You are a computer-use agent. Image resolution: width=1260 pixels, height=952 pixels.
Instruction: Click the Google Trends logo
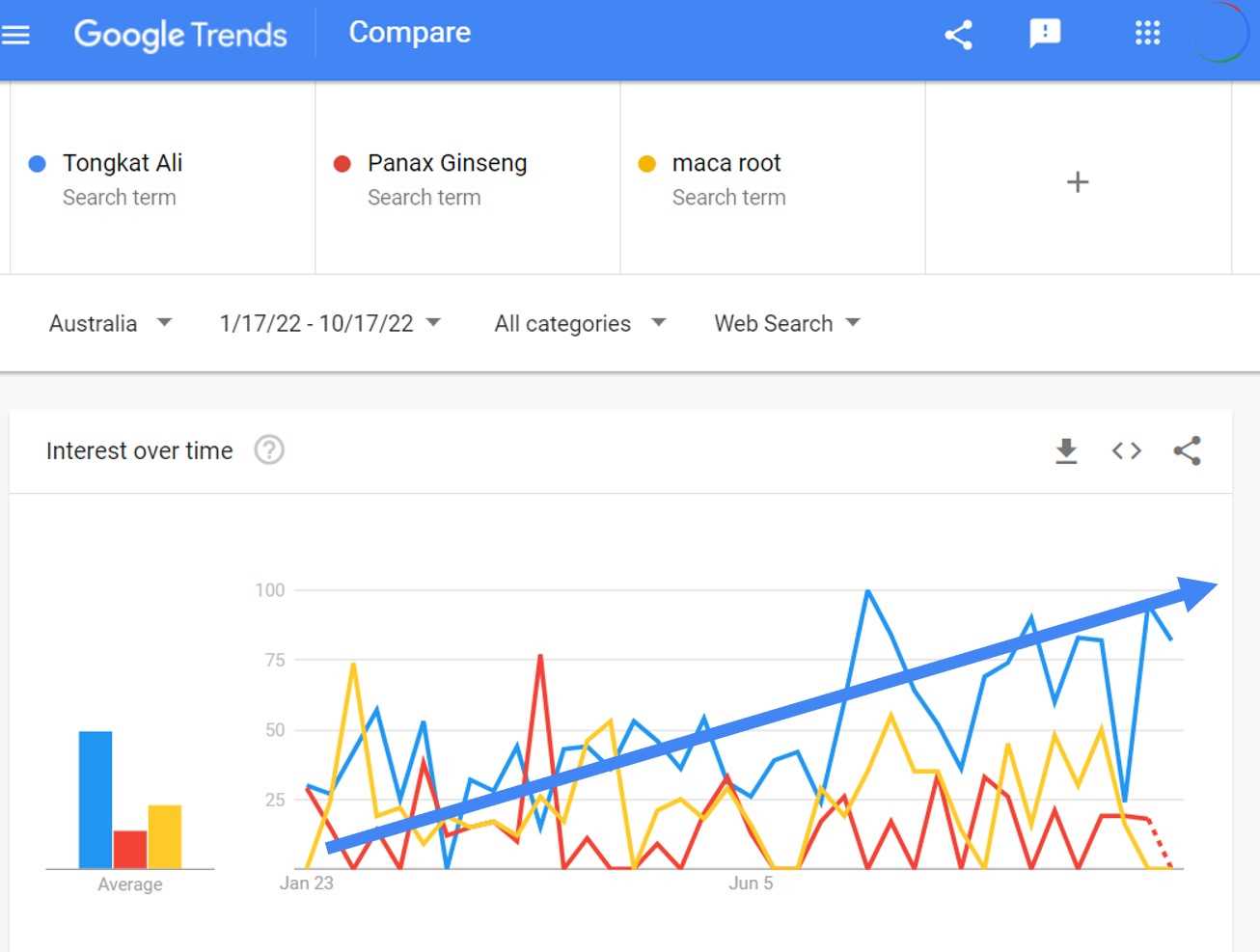click(180, 35)
